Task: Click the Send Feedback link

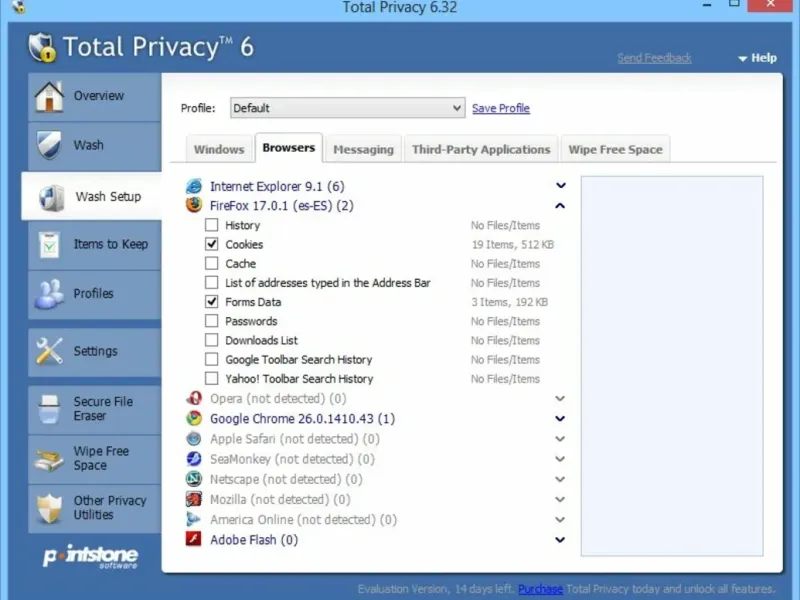Action: pos(655,58)
